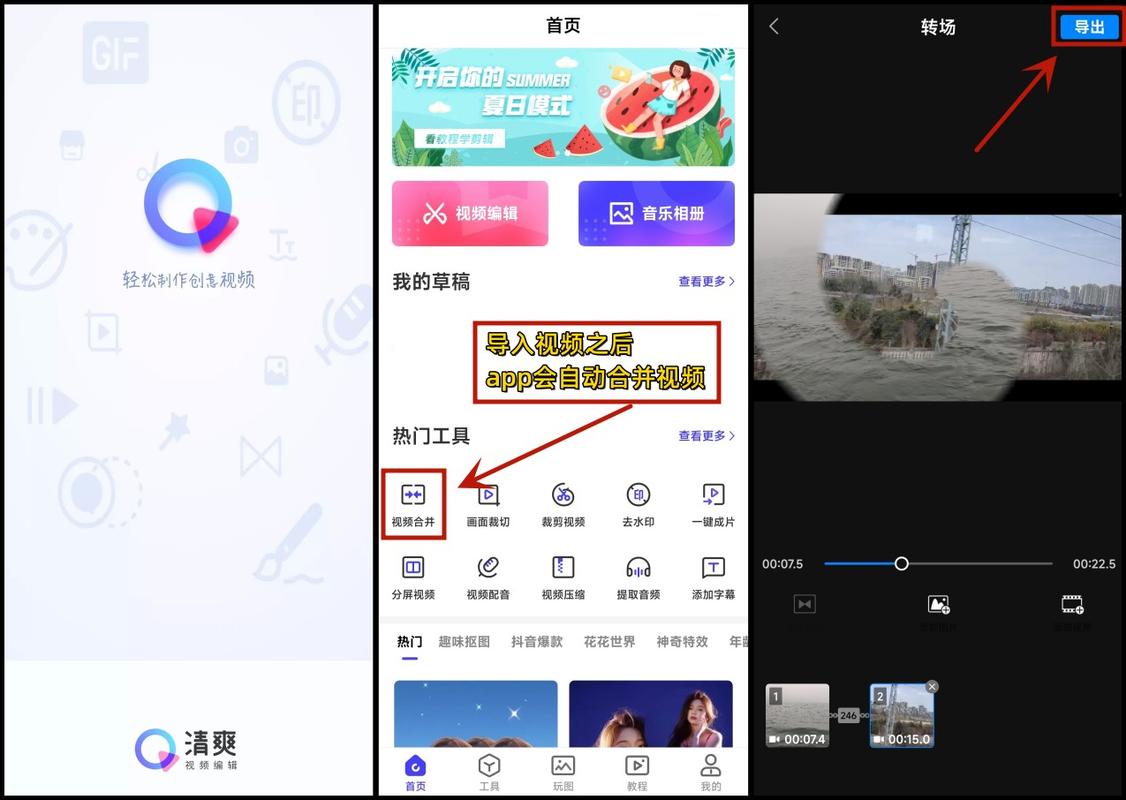Viewport: 1126px width, 800px height.
Task: Select the transition effect icon below the slider
Action: point(805,604)
